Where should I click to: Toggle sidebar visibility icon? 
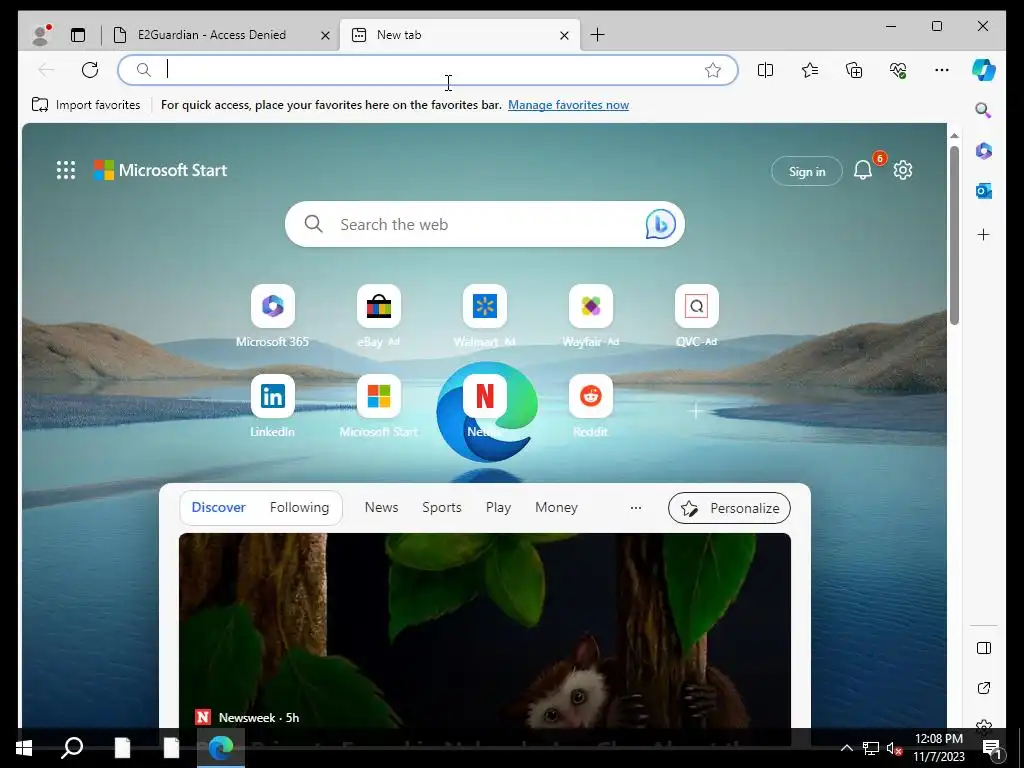coord(984,648)
